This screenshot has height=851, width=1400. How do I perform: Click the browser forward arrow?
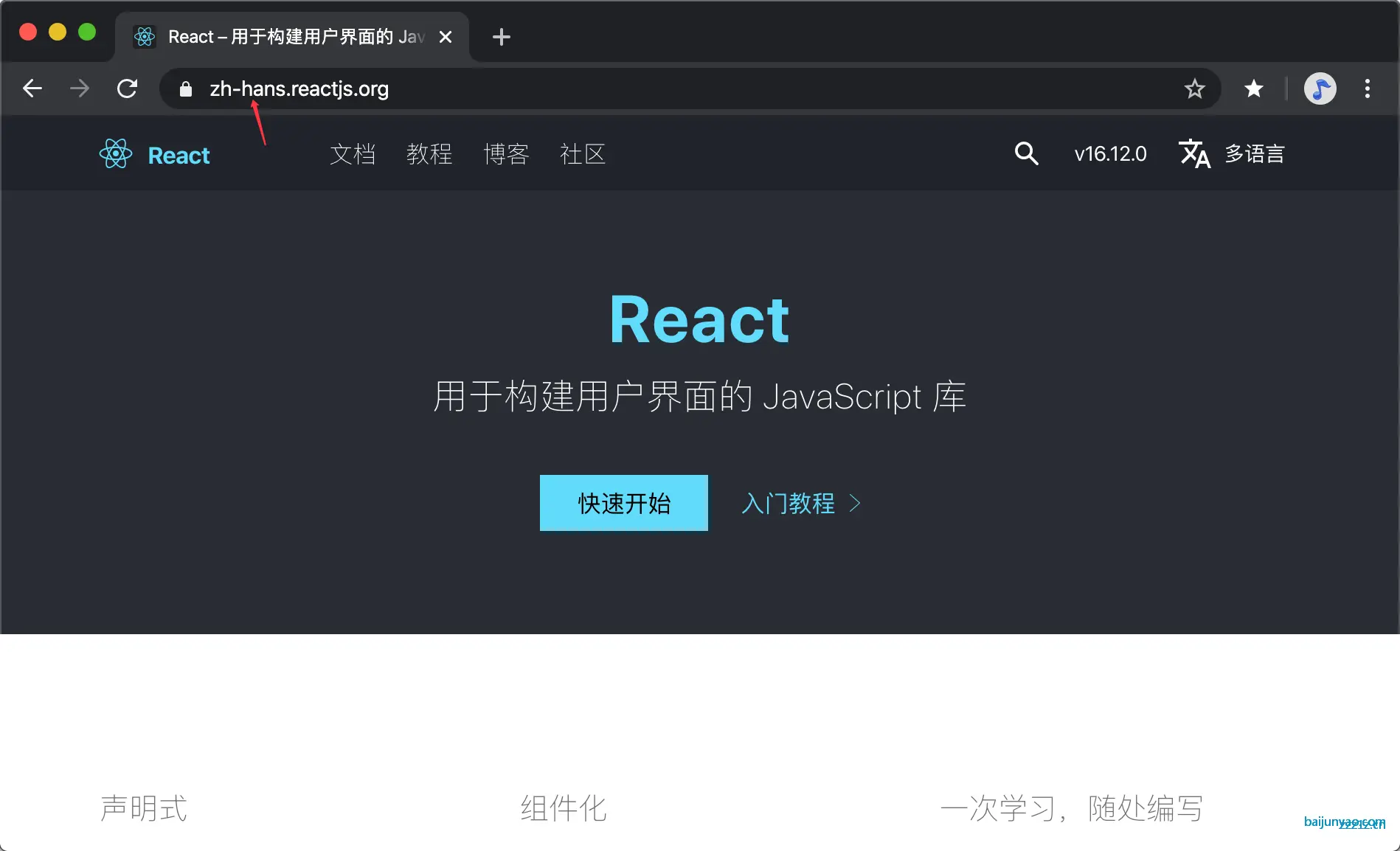[80, 88]
